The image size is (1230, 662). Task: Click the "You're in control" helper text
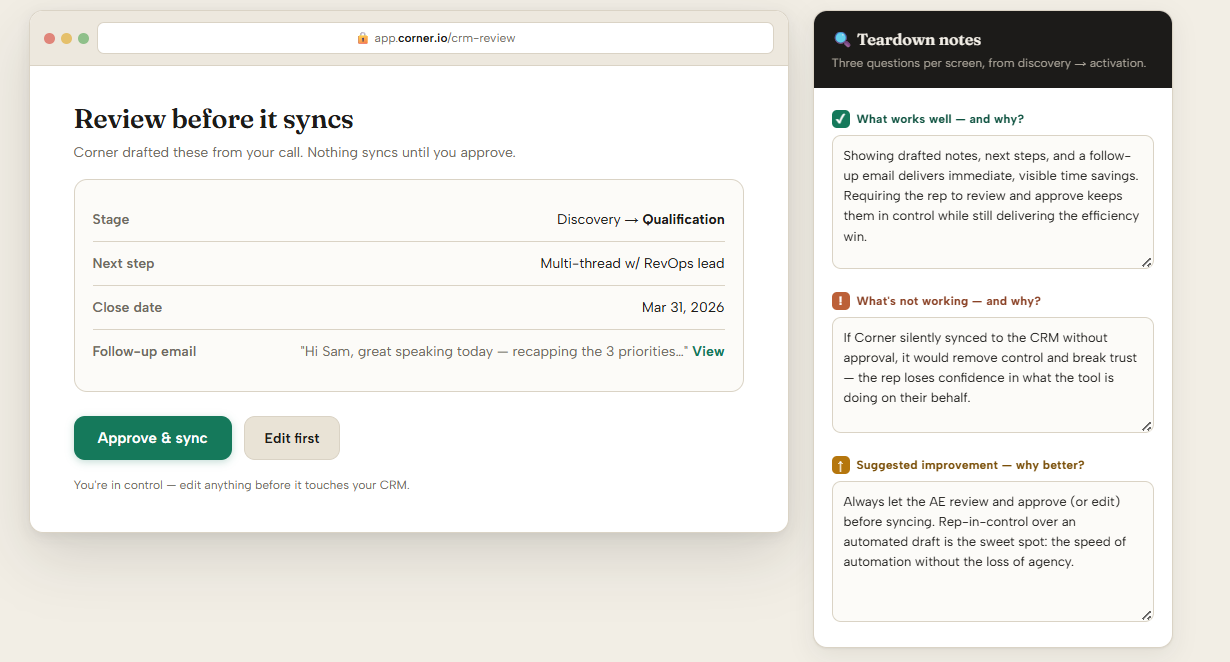[x=242, y=485]
